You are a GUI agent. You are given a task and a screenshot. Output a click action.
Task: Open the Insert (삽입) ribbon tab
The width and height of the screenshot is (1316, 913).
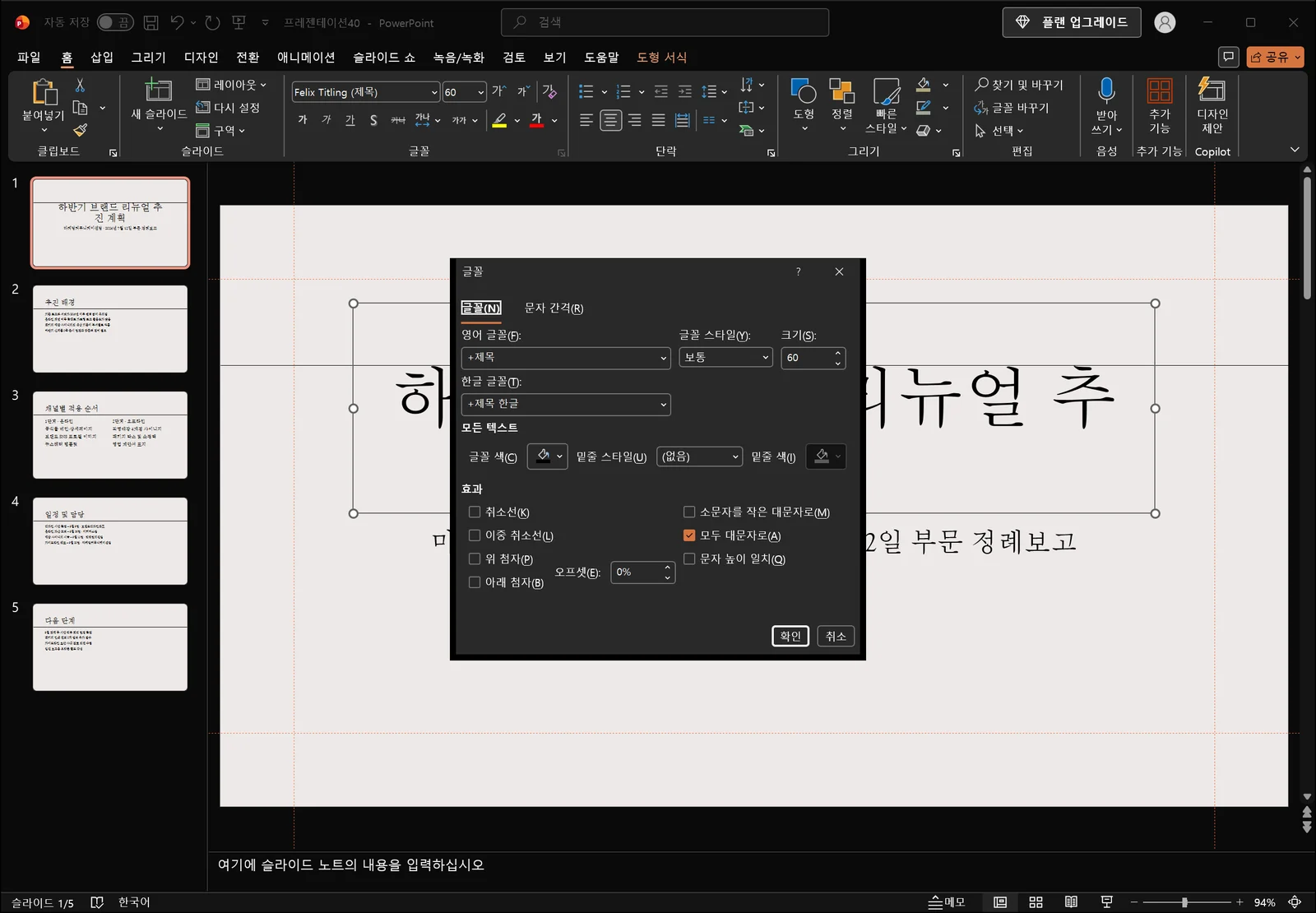pyautogui.click(x=102, y=57)
